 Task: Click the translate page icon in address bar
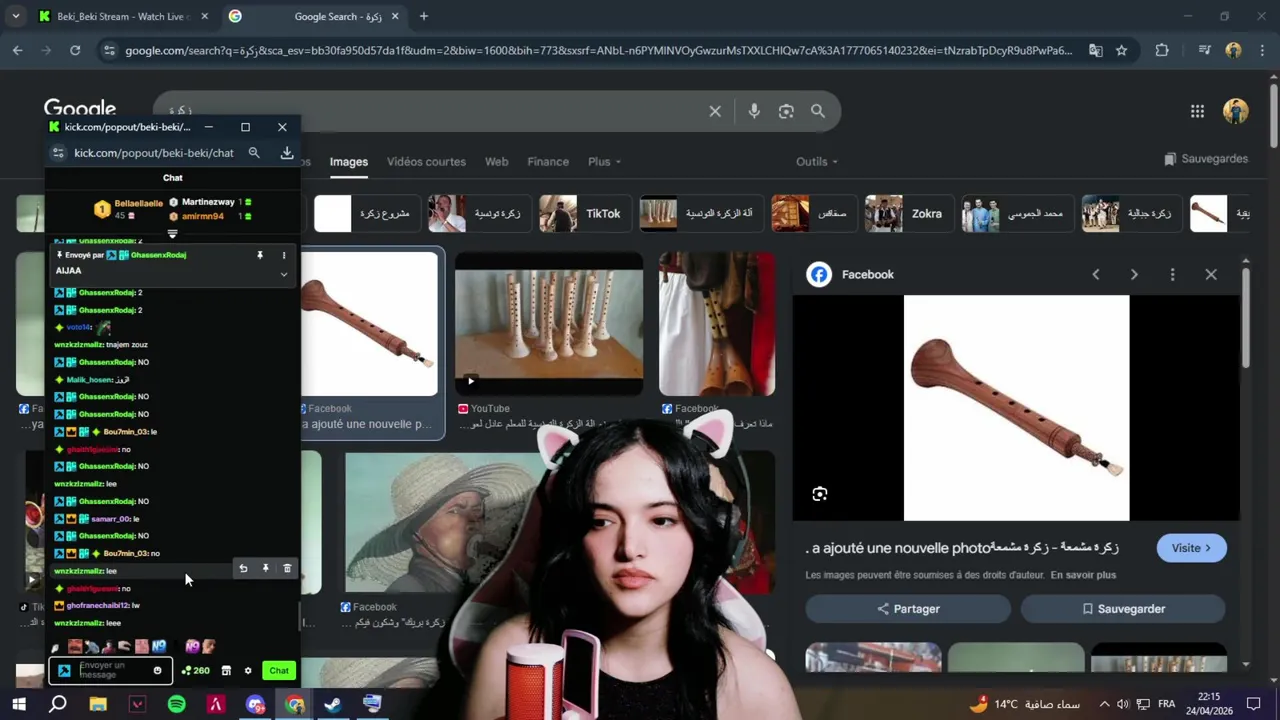[x=1096, y=50]
